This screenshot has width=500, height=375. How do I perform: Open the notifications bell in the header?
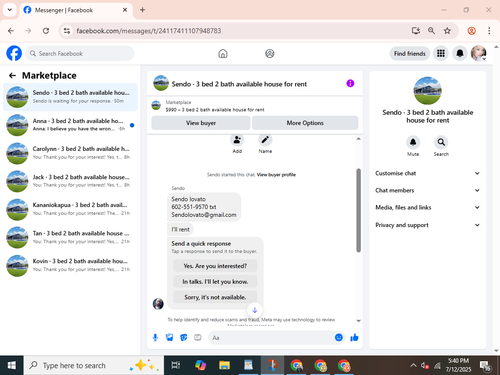click(x=460, y=53)
